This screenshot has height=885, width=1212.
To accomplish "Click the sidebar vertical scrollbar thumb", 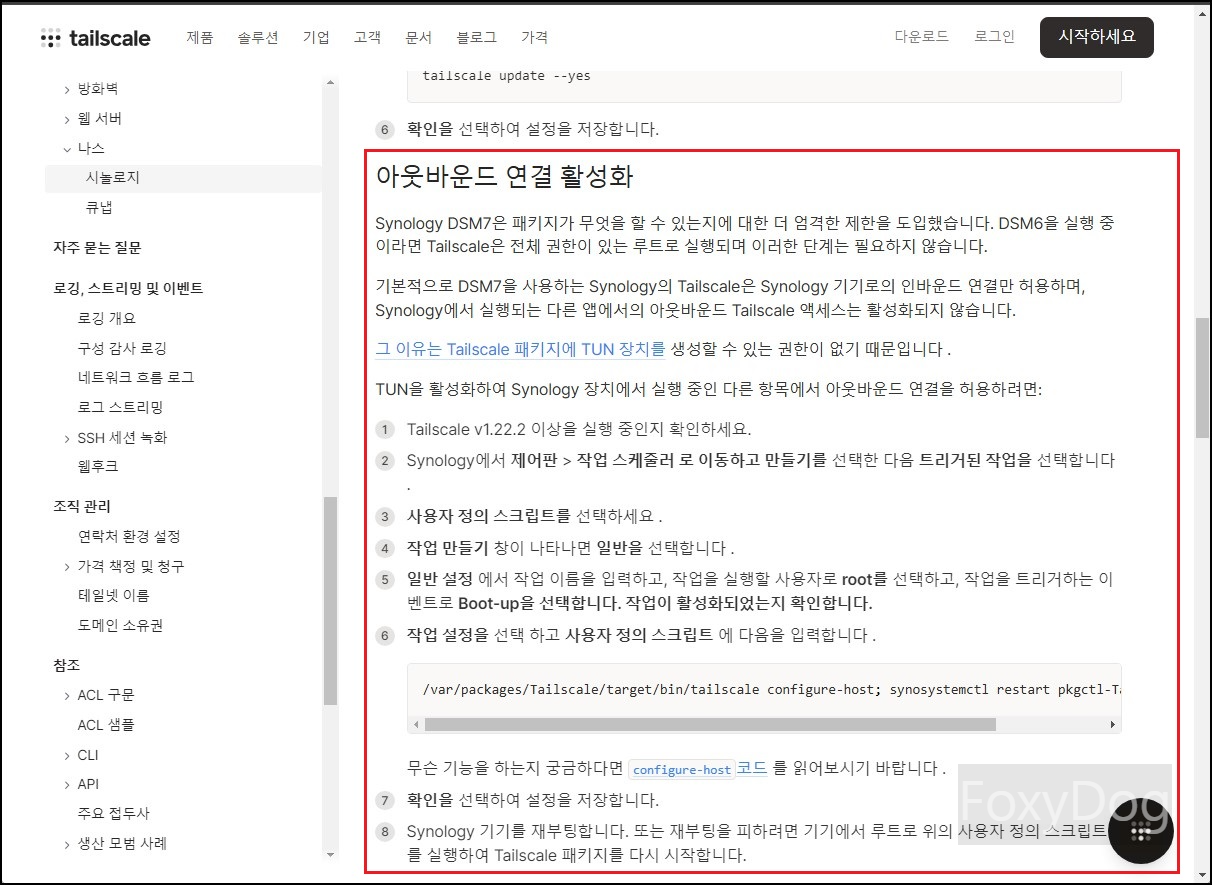I will [x=331, y=601].
